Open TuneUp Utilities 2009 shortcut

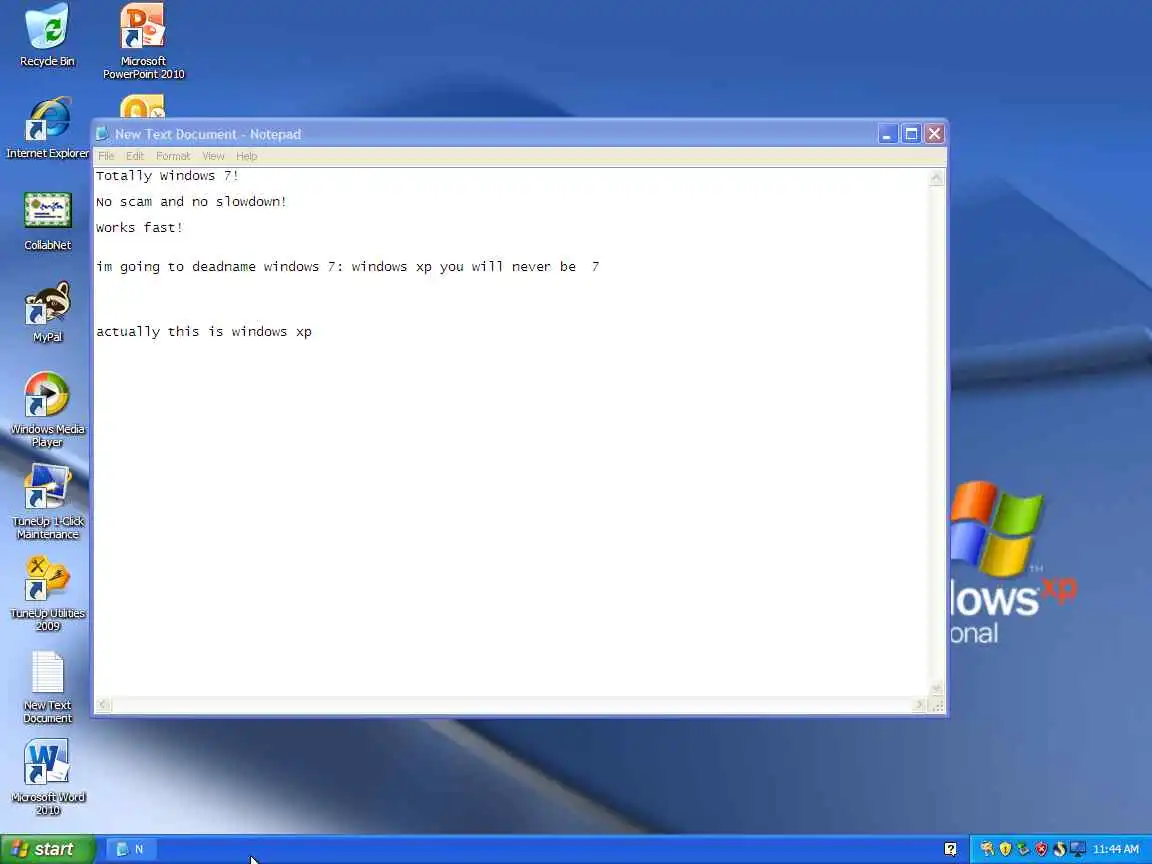(x=48, y=593)
